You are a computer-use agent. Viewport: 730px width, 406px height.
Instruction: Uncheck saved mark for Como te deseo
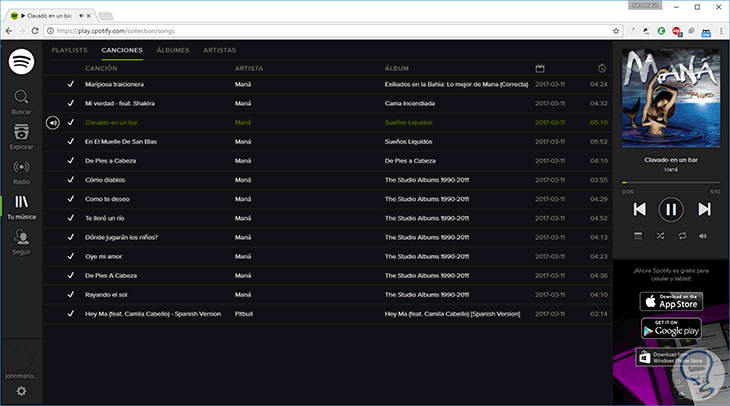71,199
